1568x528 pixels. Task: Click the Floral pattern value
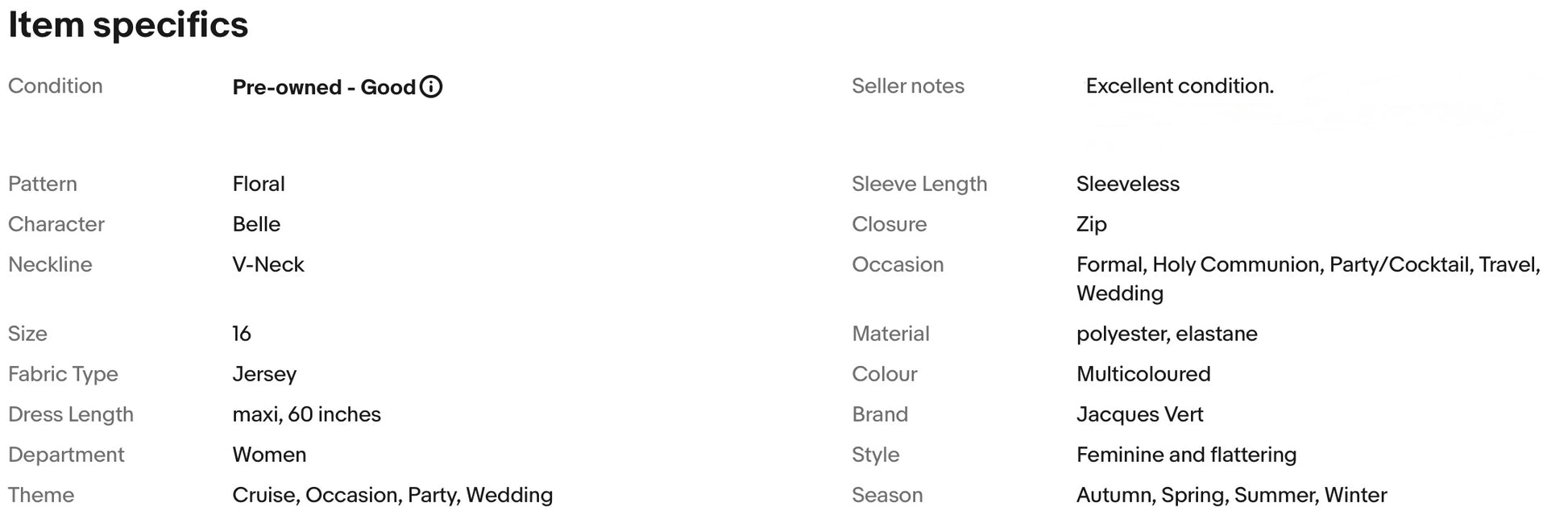click(x=259, y=184)
